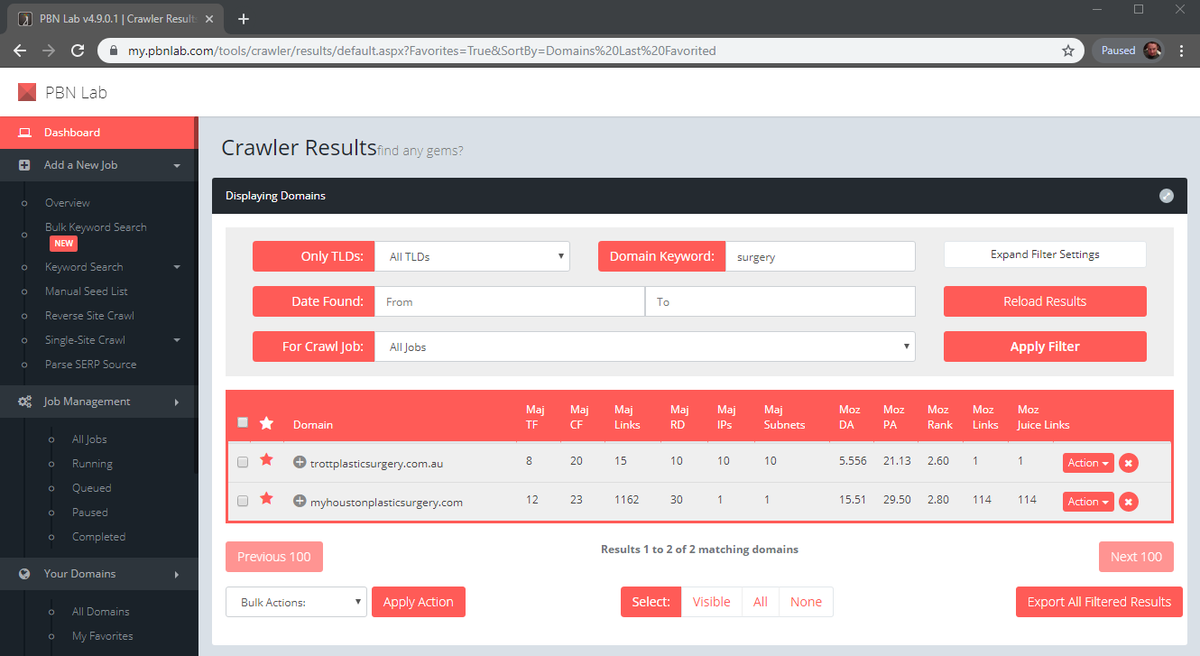The width and height of the screenshot is (1200, 656).
Task: Click the Apply Action button
Action: tap(418, 602)
